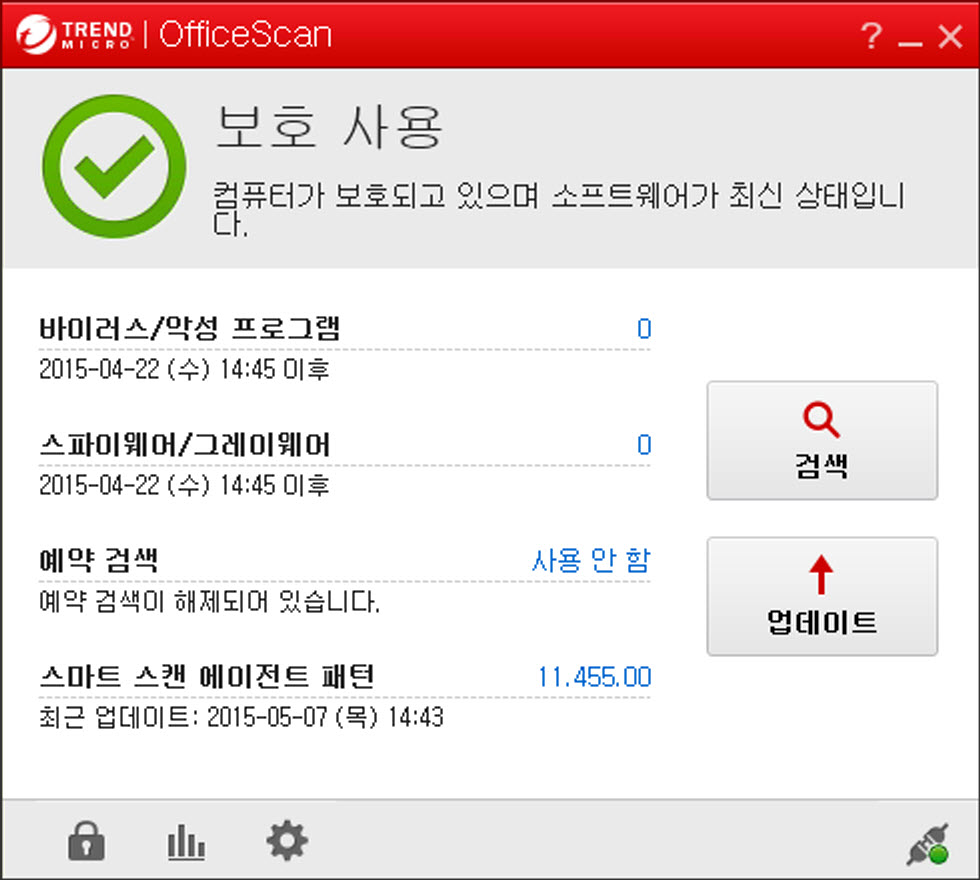Click the 스마트 스캔 에이전트 패턴 heading
This screenshot has width=980, height=880.
[206, 677]
